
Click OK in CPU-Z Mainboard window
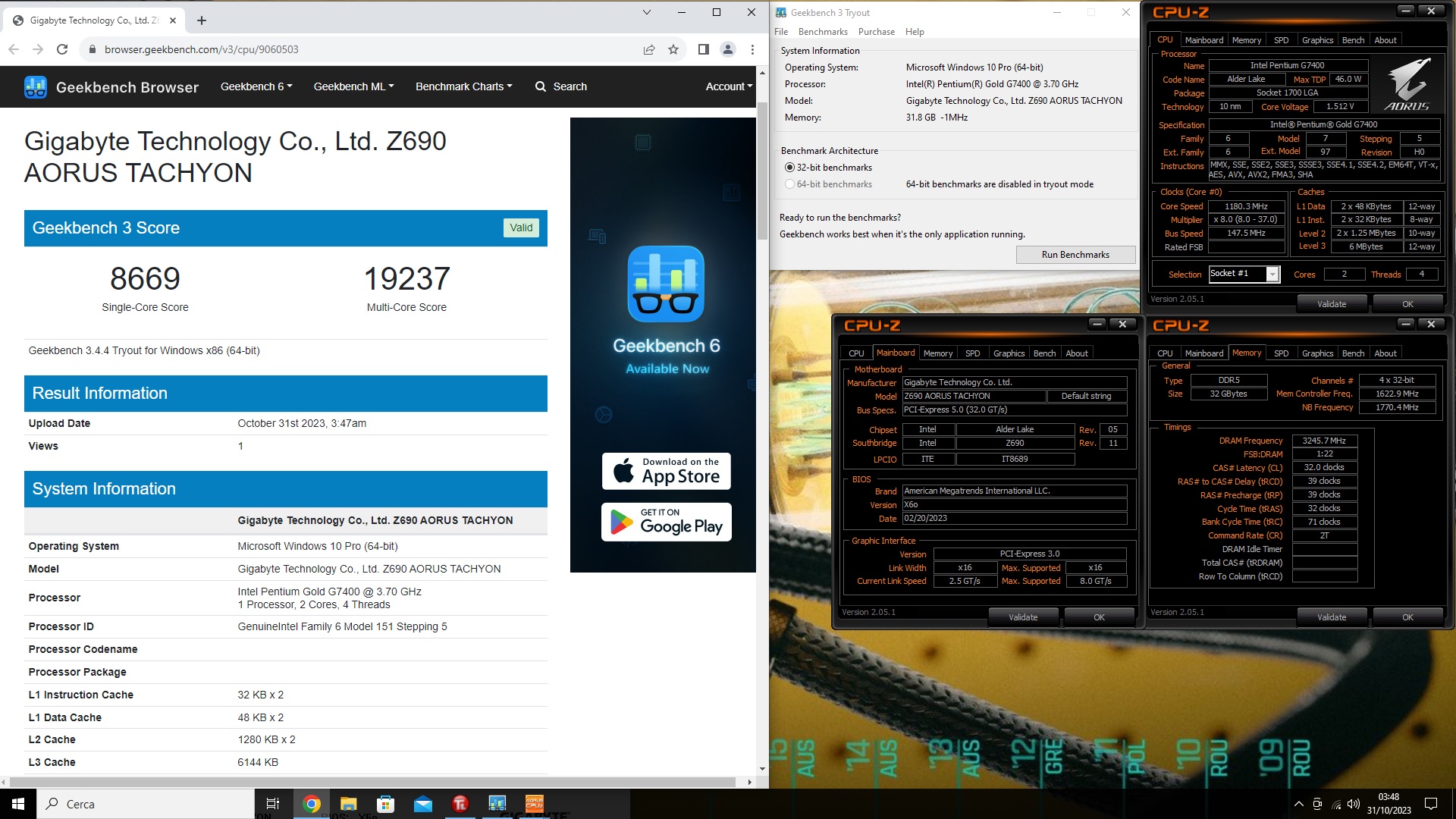[x=1099, y=617]
